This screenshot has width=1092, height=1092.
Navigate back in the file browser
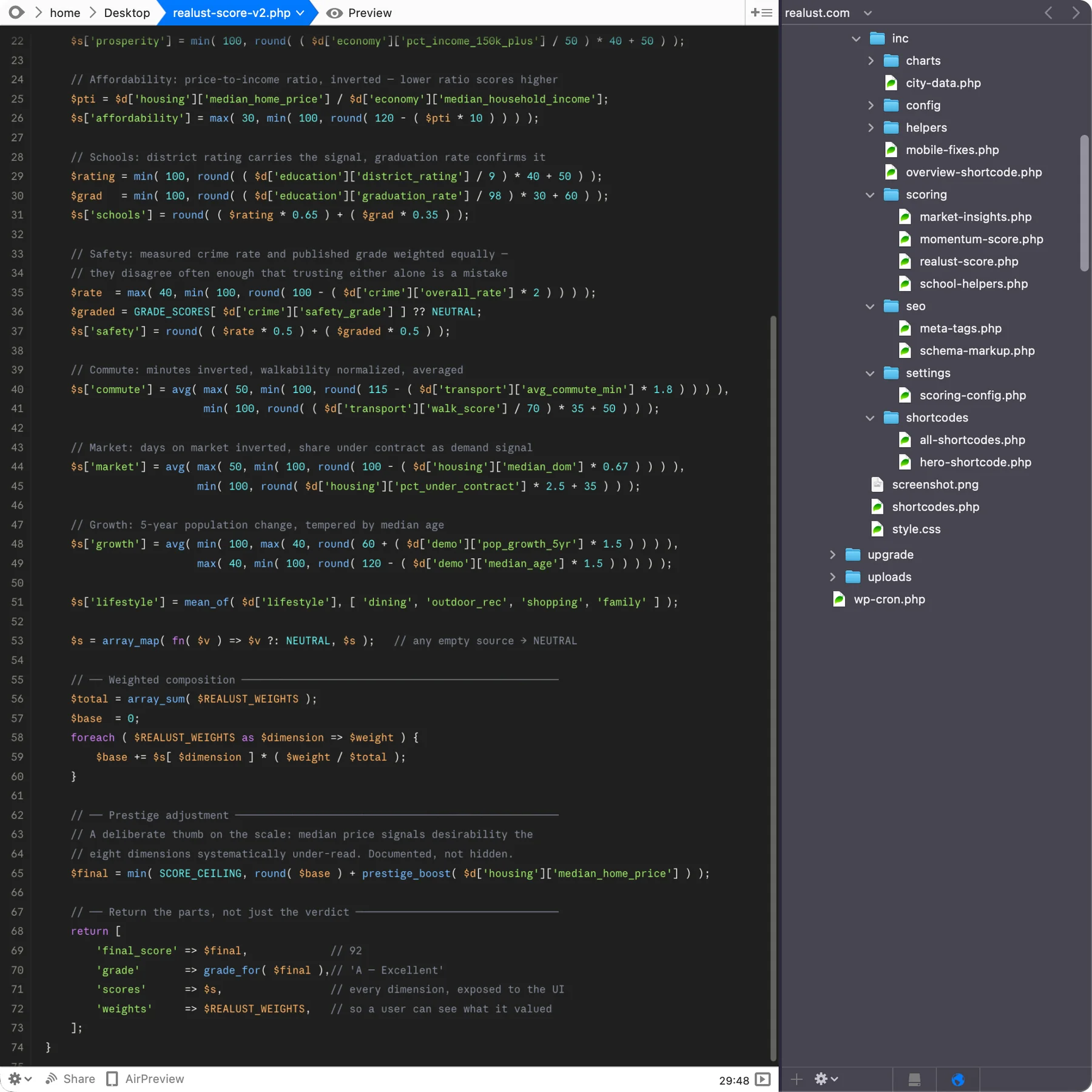pyautogui.click(x=1048, y=13)
